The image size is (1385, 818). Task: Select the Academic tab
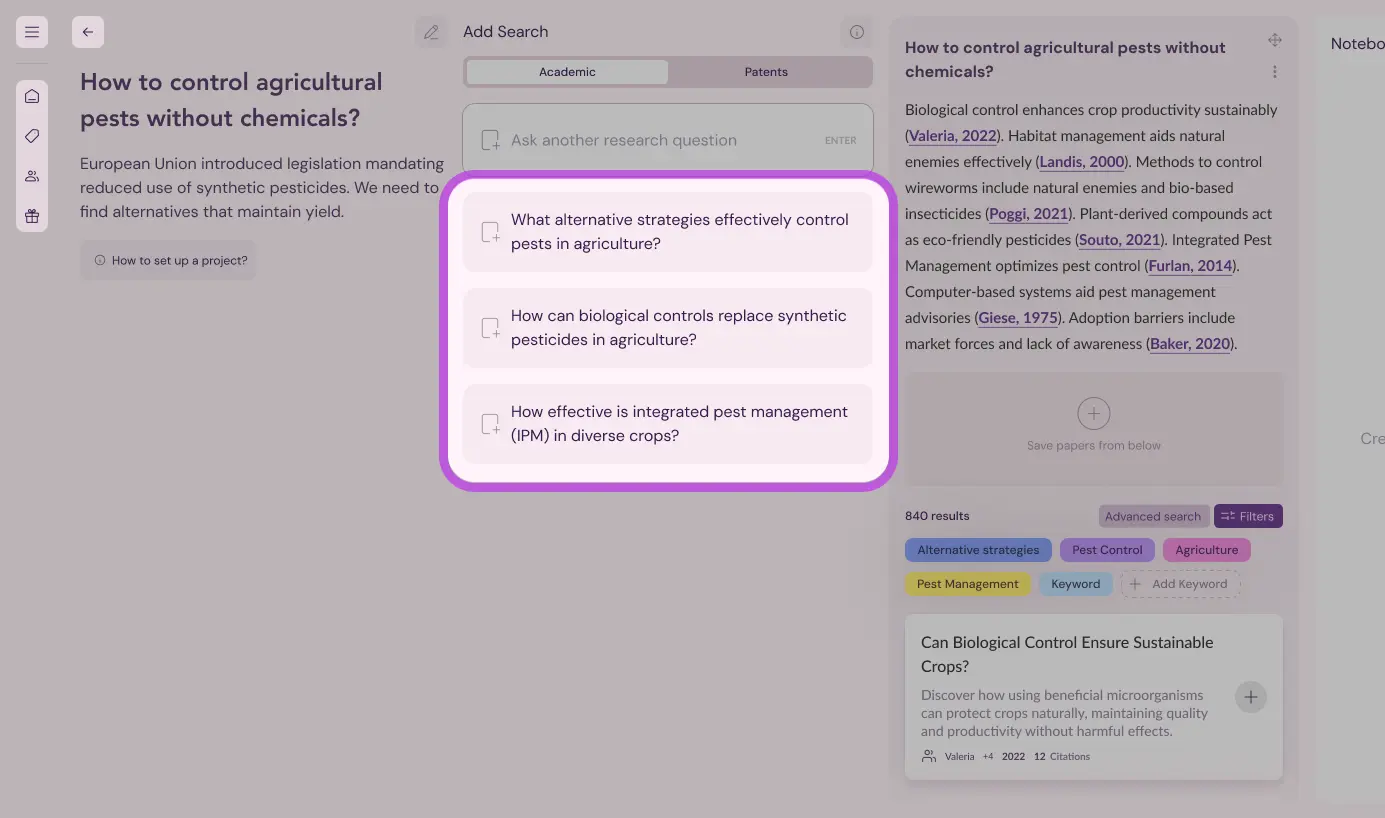pyautogui.click(x=567, y=71)
